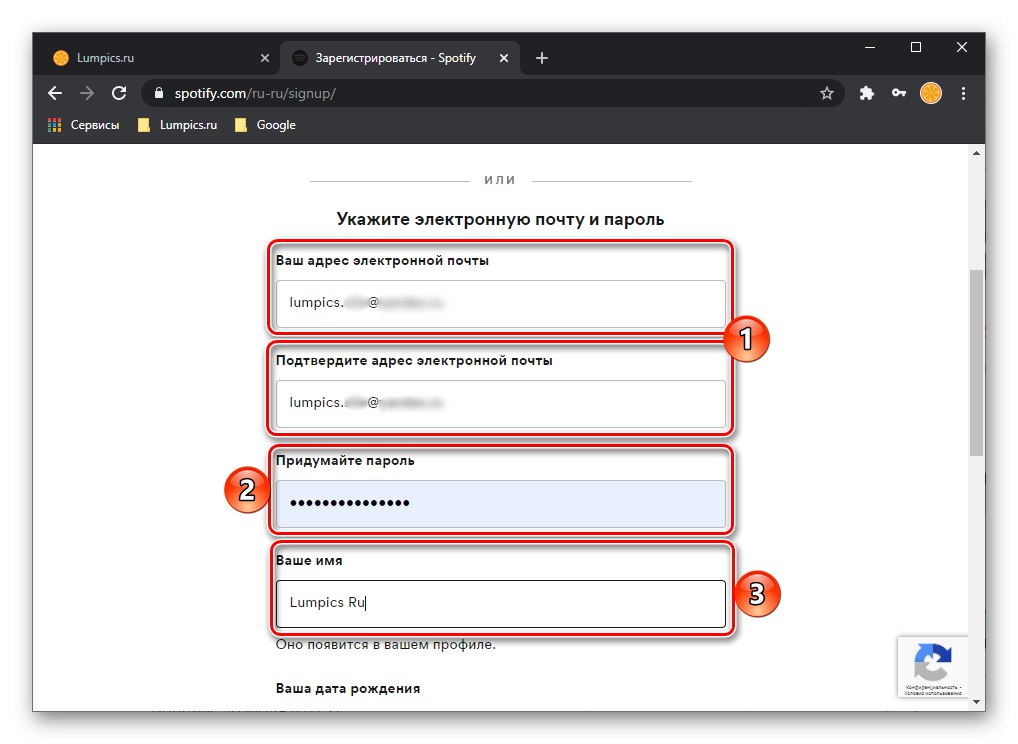
Task: Open a new browser tab
Action: click(541, 57)
